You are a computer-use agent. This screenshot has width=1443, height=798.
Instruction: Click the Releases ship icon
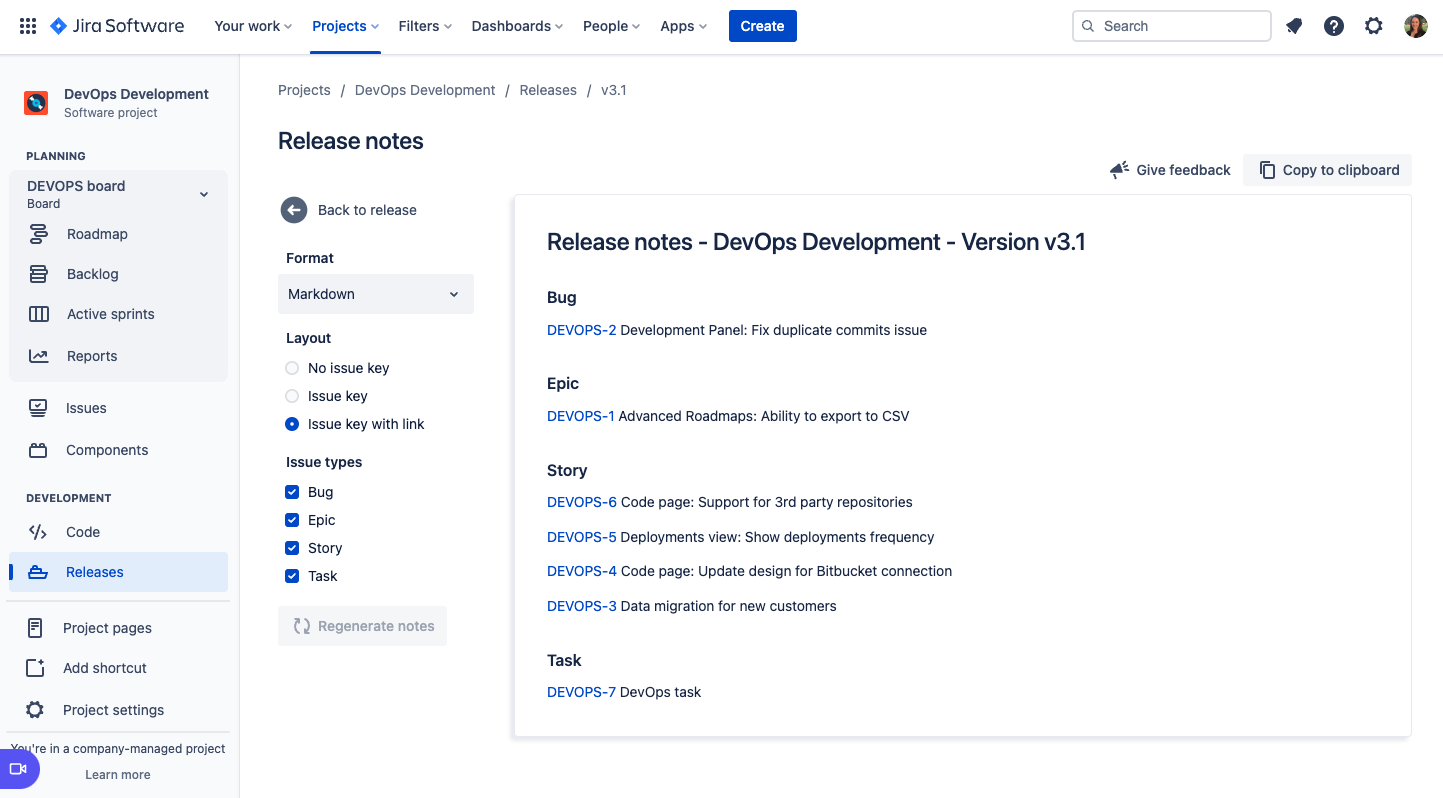38,572
